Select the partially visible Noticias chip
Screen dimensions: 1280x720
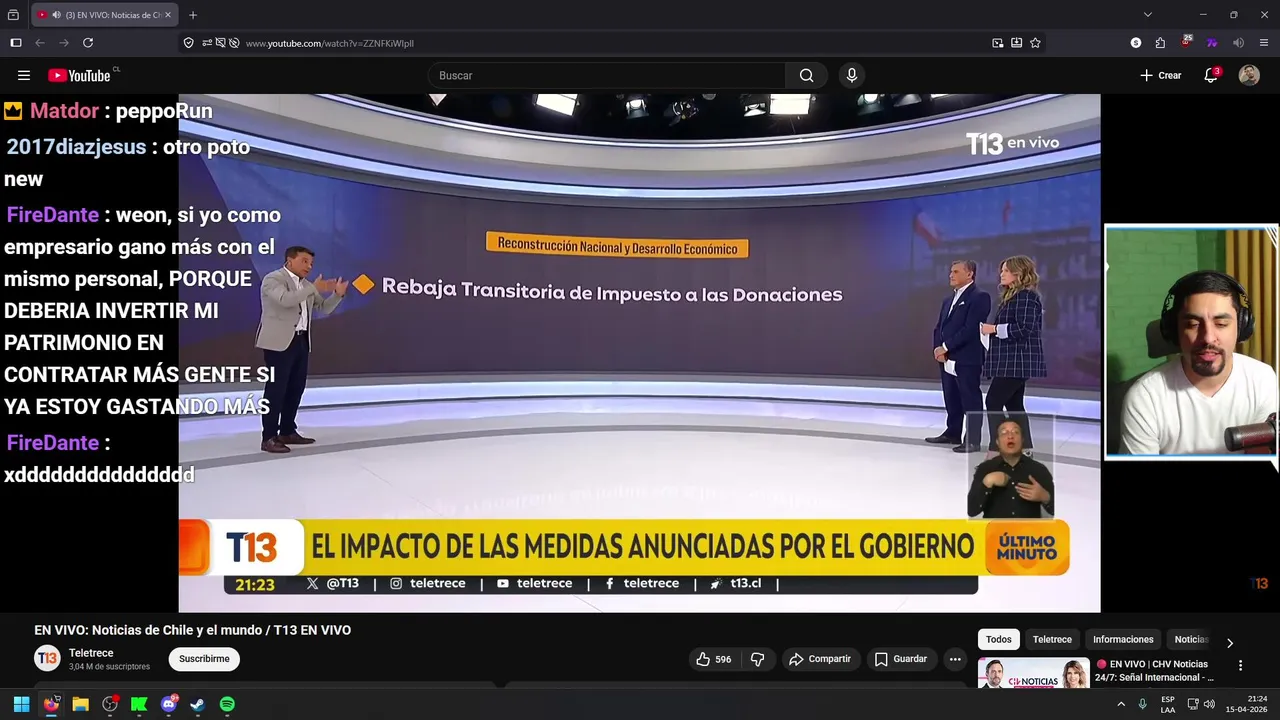[1190, 639]
